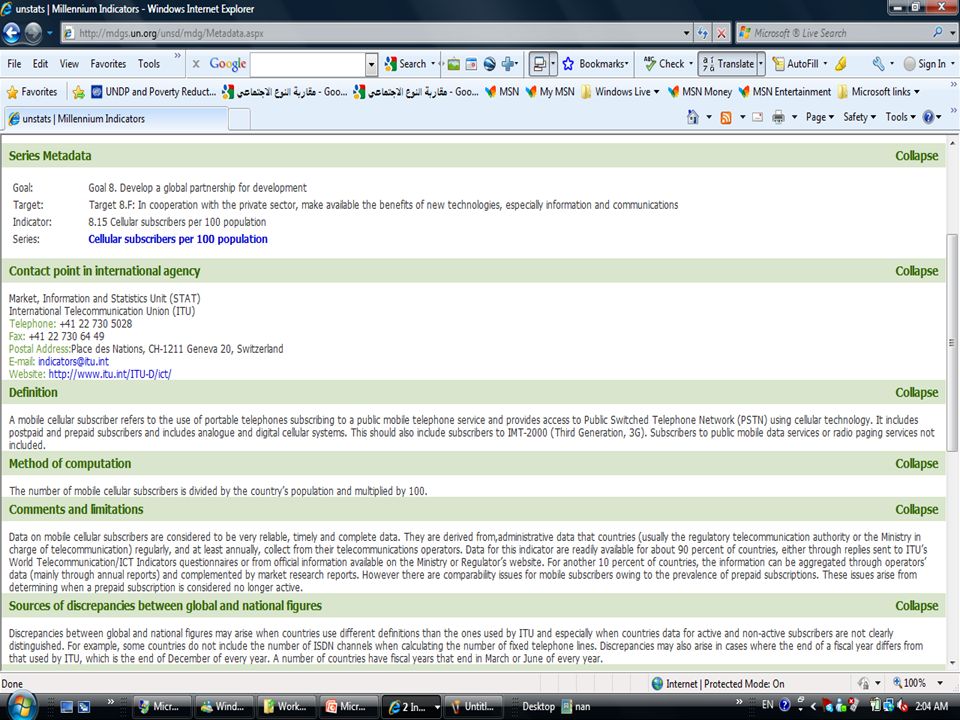Viewport: 960px width, 720px height.
Task: Click the Home icon in command bar
Action: point(692,117)
